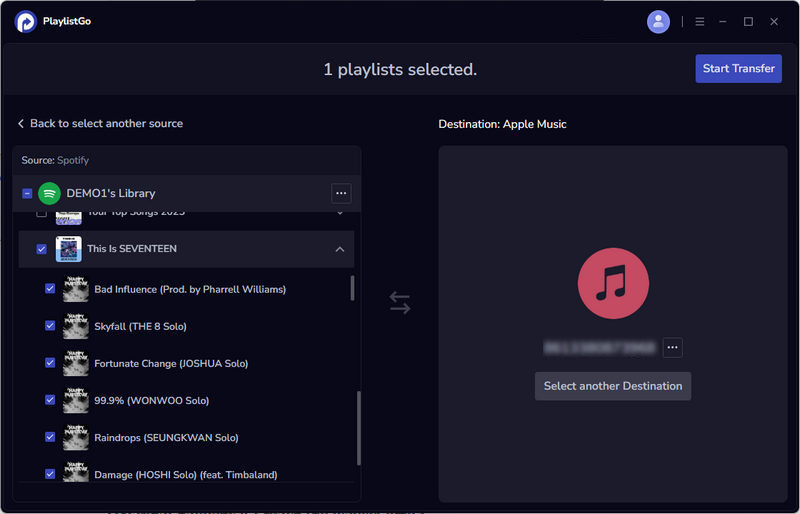This screenshot has width=800, height=514.
Task: Toggle DEMO1's Library select-all checkbox
Action: (28, 193)
